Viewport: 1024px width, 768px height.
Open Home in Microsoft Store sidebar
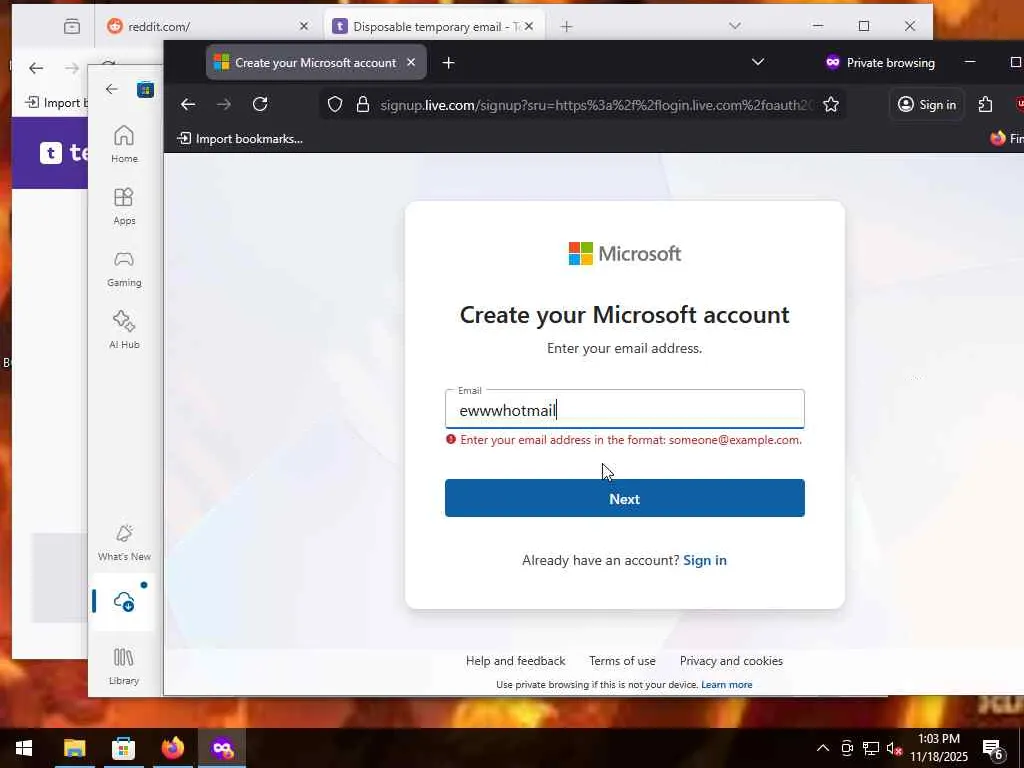(124, 144)
